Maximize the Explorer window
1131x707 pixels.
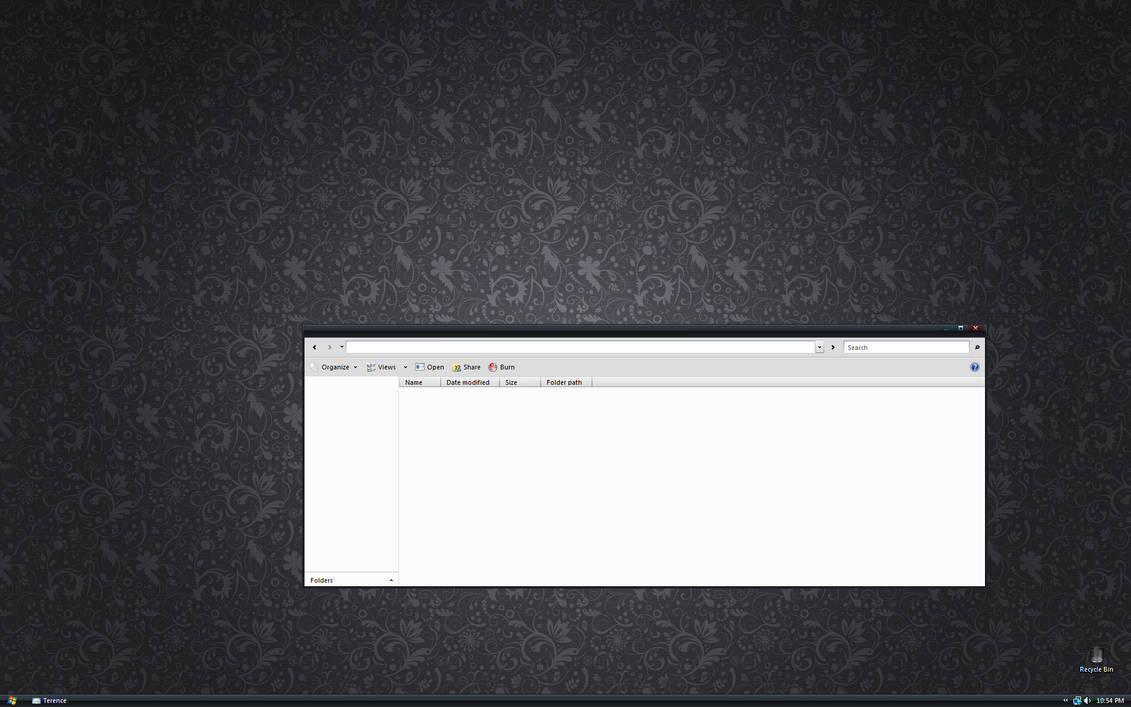point(961,328)
